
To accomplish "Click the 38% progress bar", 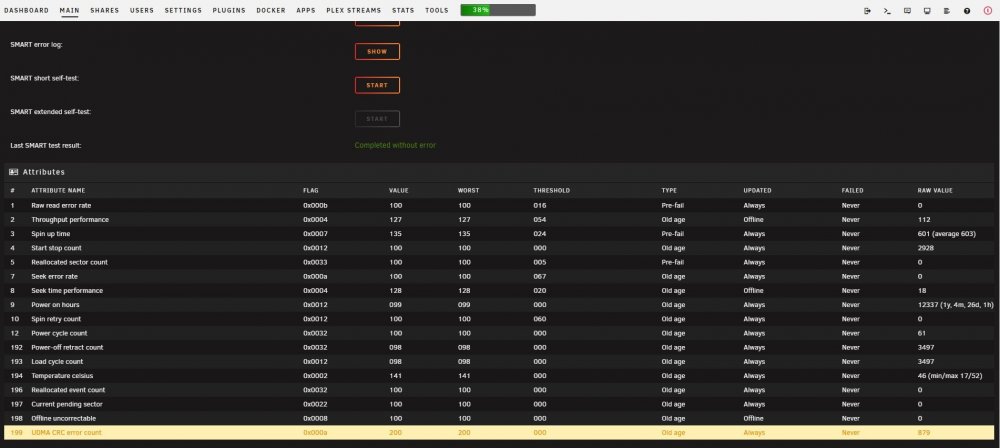I will 498,10.
